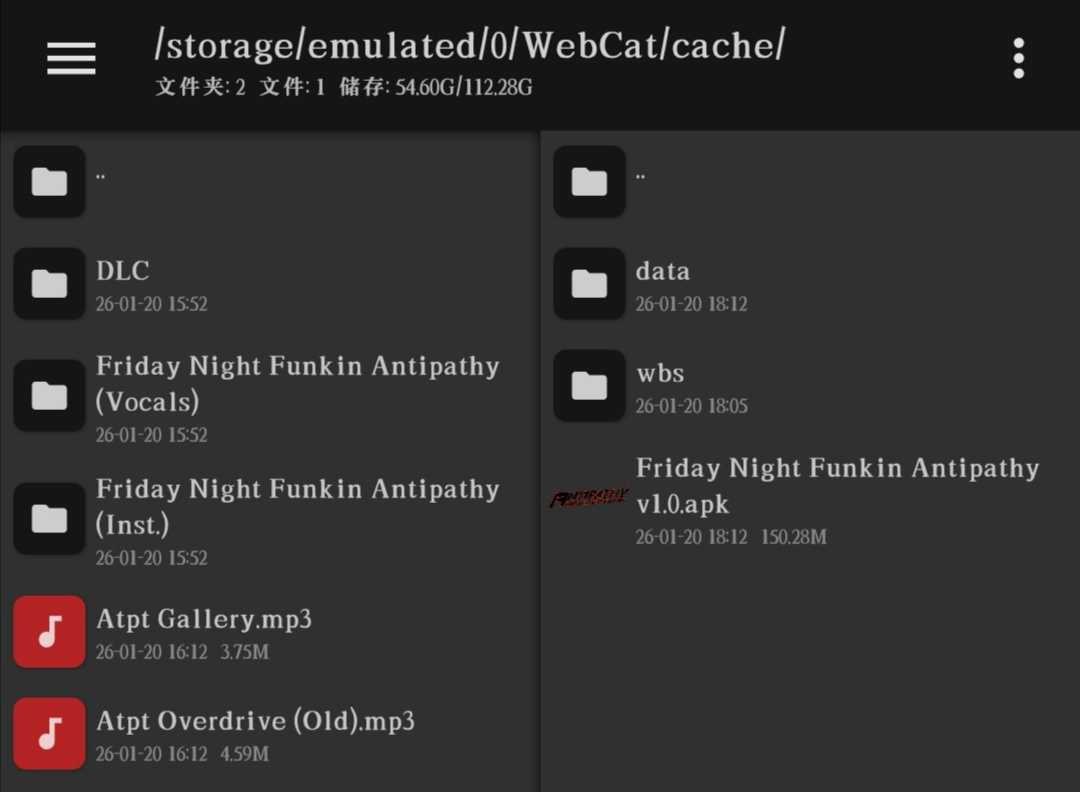Click the Atpt Overdrive (Old).mp3 music icon
1080x792 pixels.
pyautogui.click(x=49, y=734)
